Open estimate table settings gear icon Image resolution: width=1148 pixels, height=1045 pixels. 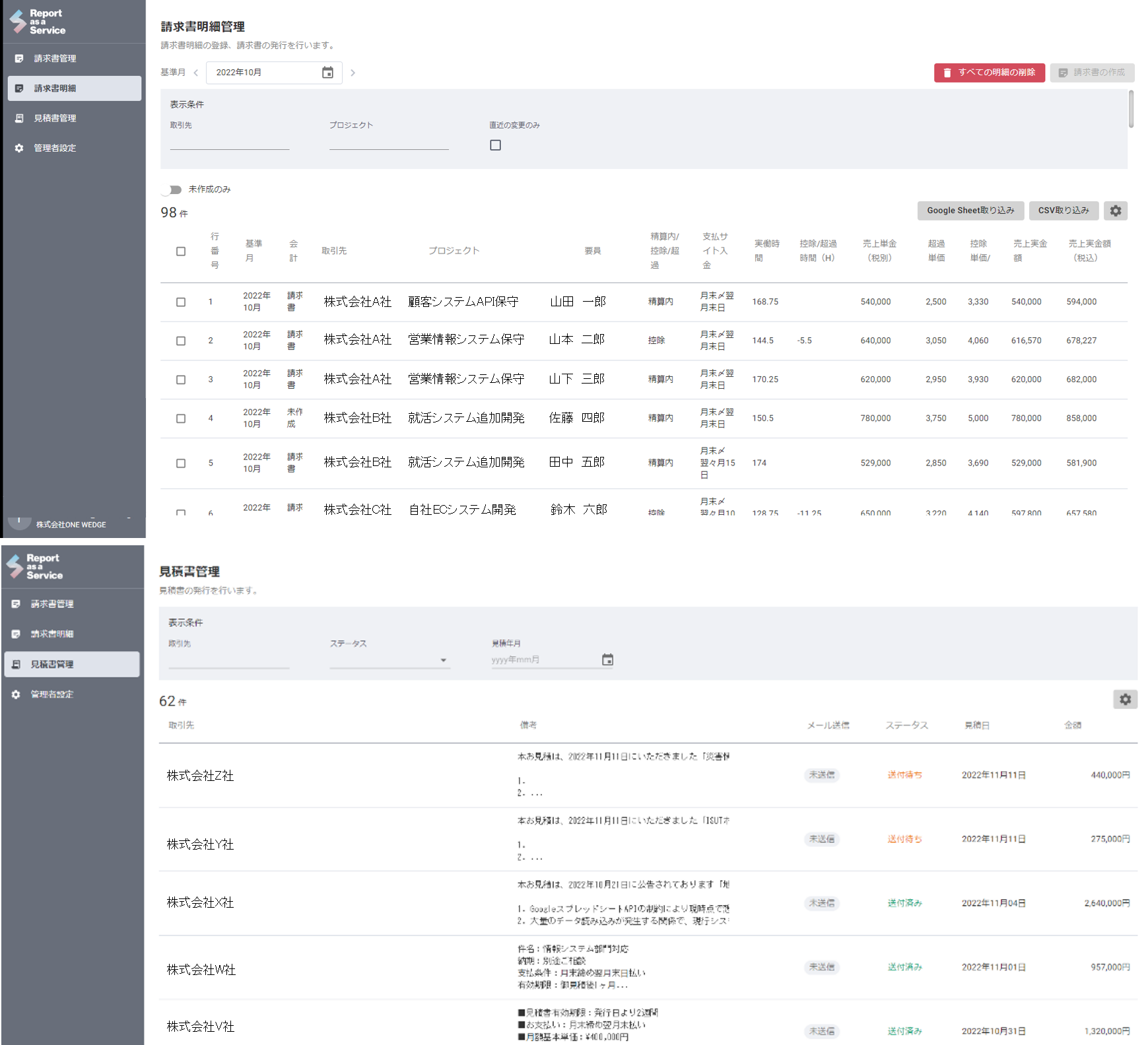[x=1125, y=699]
